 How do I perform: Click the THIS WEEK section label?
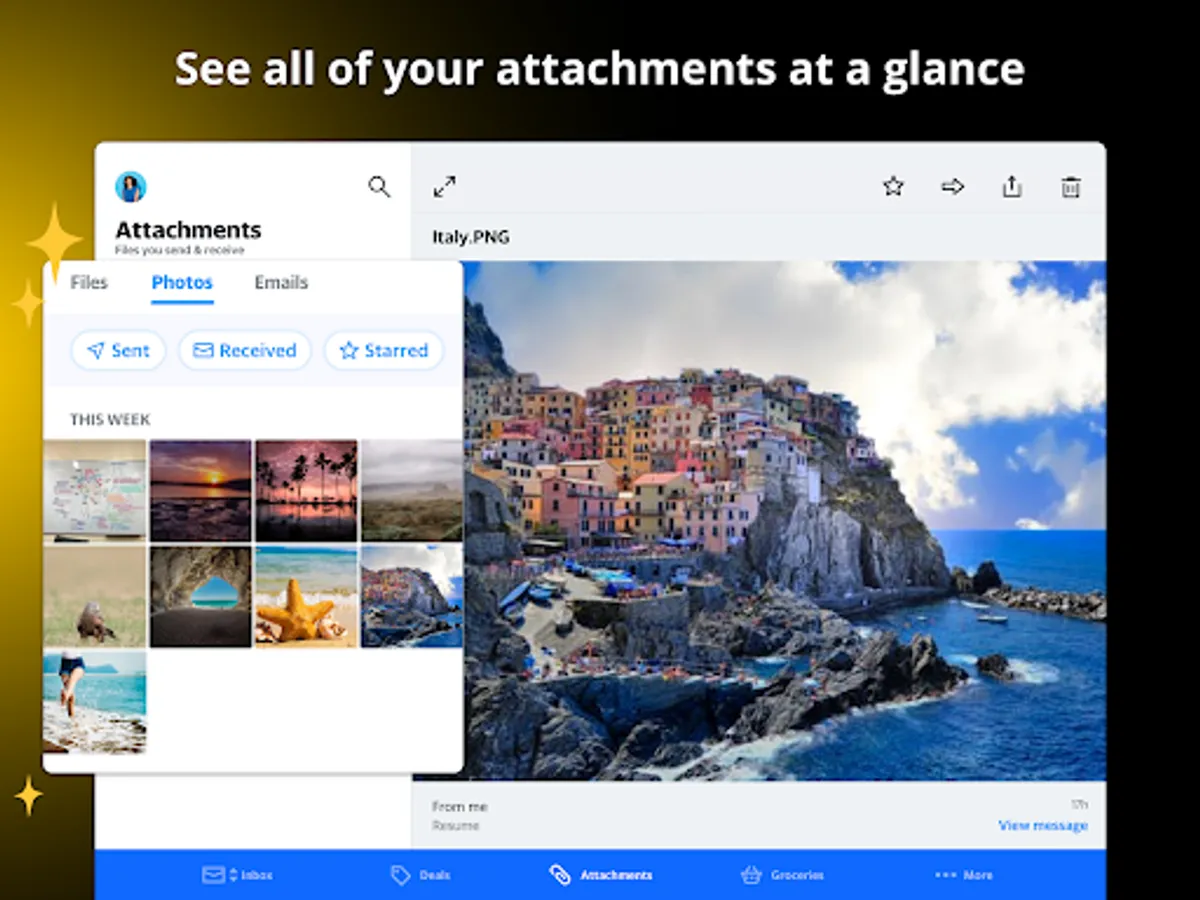(110, 420)
